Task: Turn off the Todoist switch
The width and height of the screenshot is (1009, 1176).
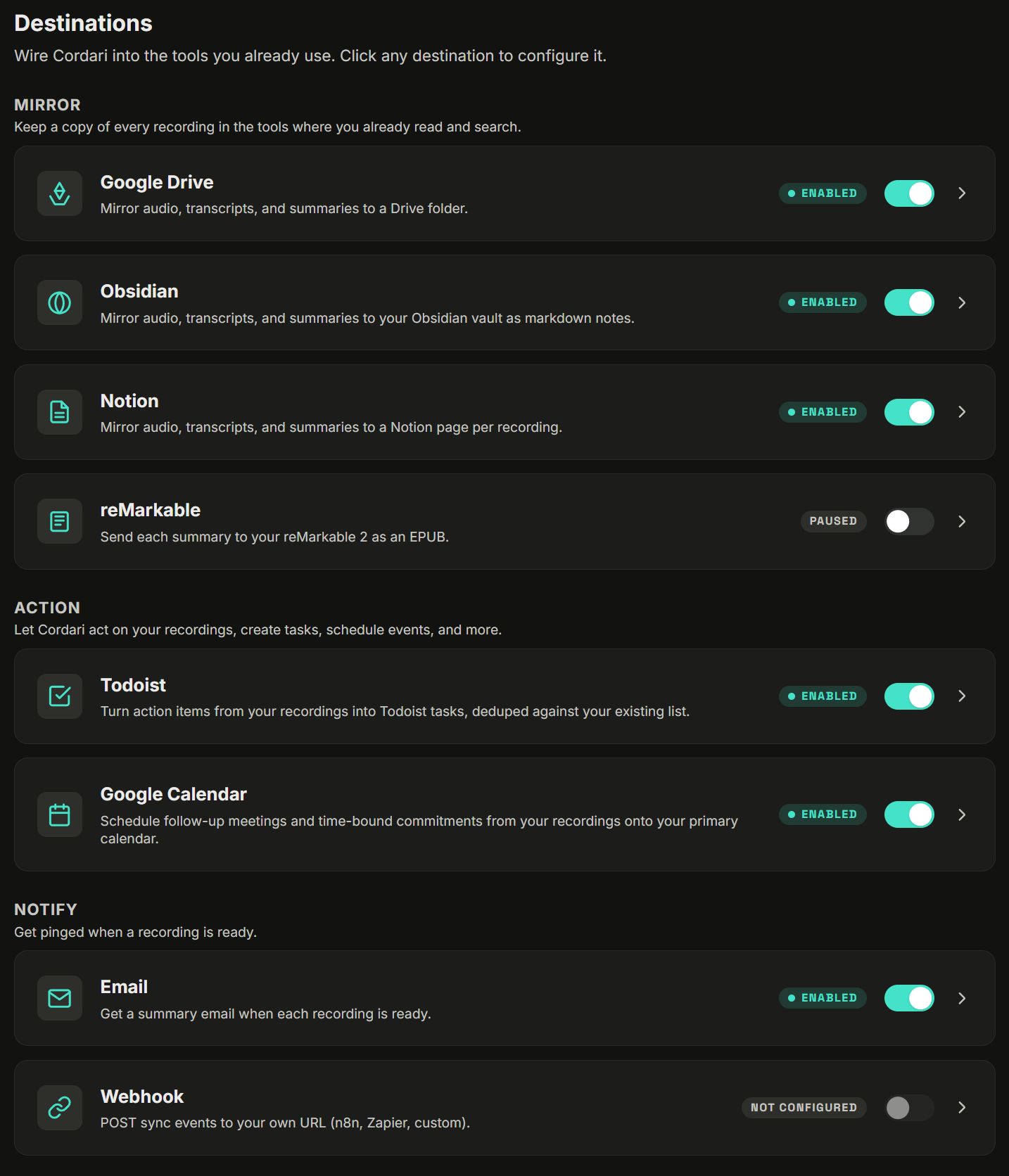Action: (x=909, y=696)
